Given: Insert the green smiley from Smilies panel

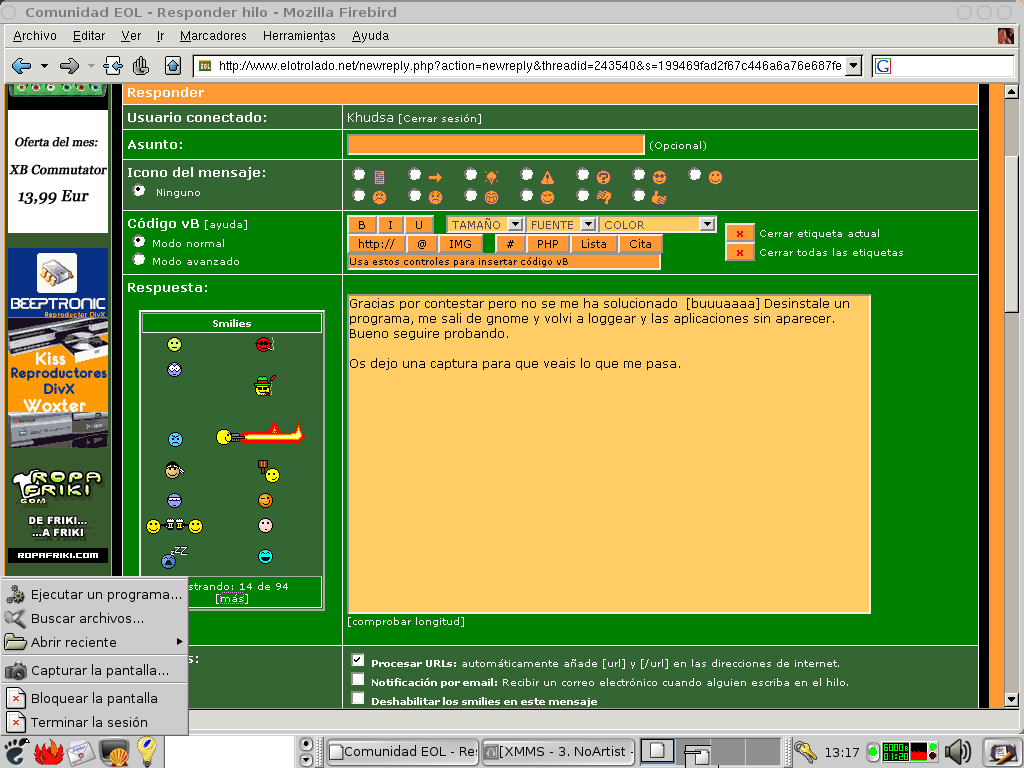Looking at the screenshot, I should click(174, 344).
